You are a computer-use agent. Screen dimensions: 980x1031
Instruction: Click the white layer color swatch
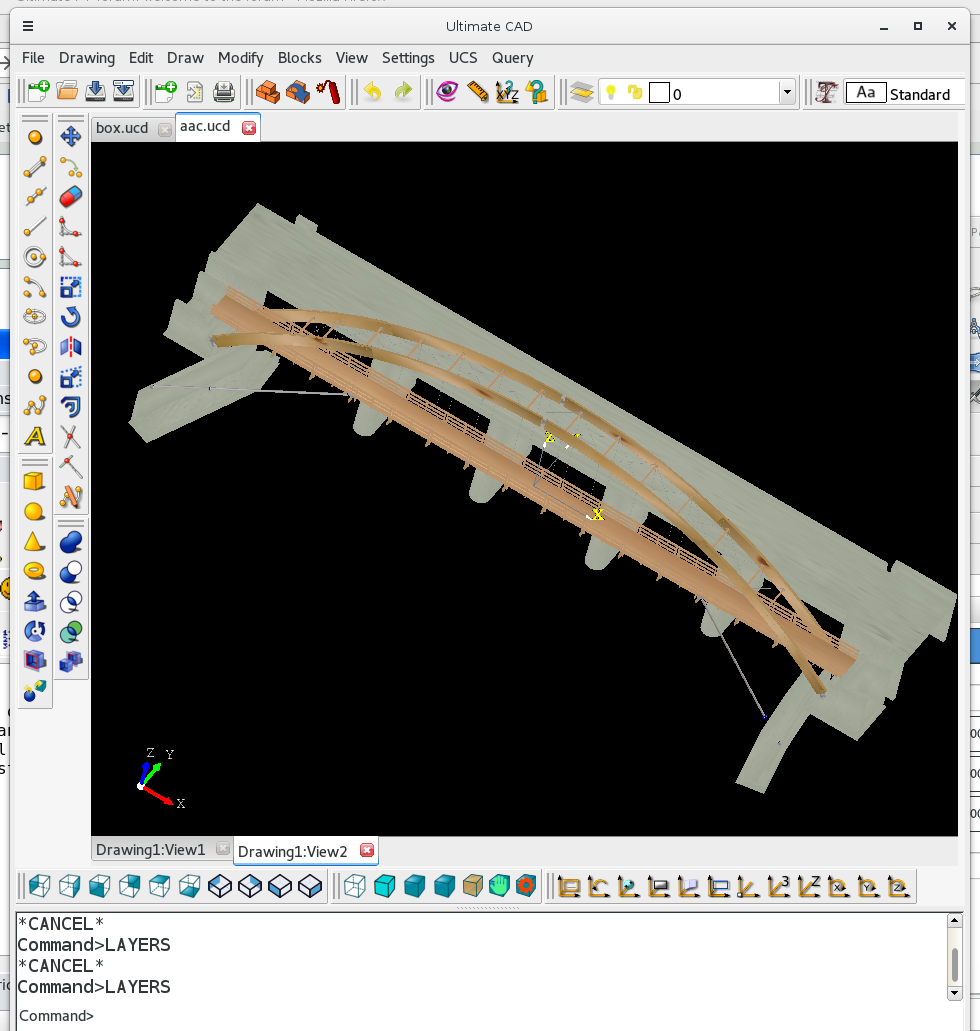(659, 93)
